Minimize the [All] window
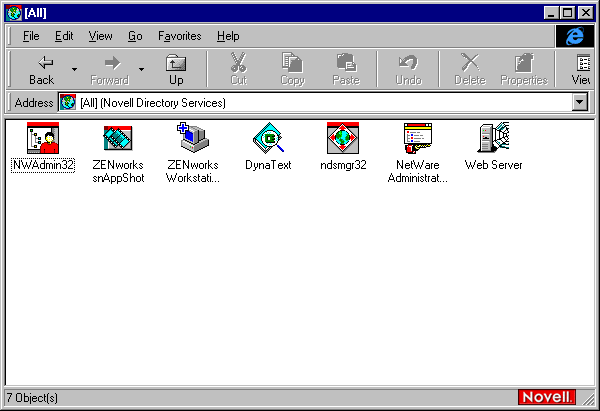This screenshot has height=411, width=600. [x=551, y=13]
